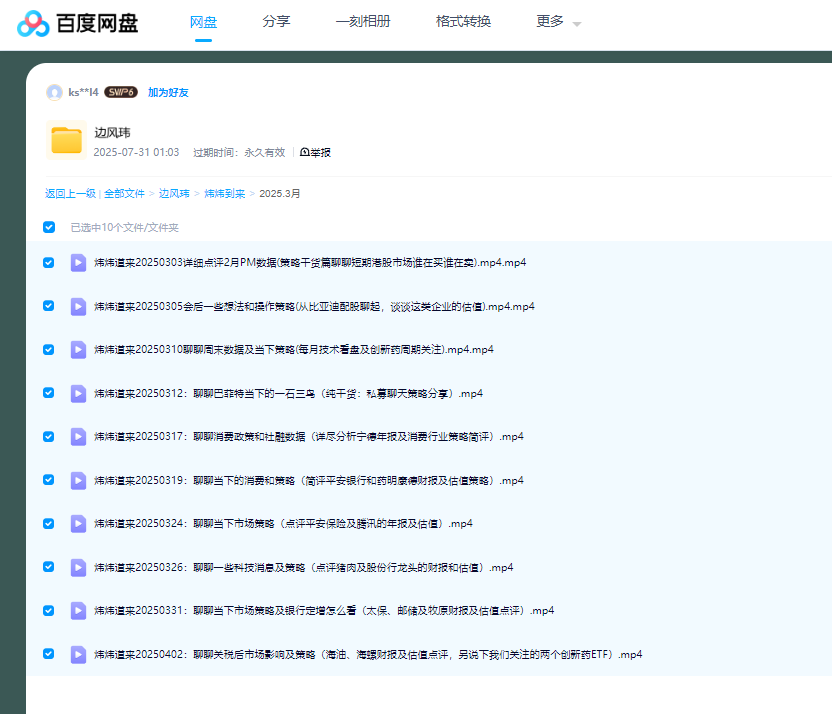The height and width of the screenshot is (714, 832).
Task: Click the 加为好友 link
Action: coord(168,92)
